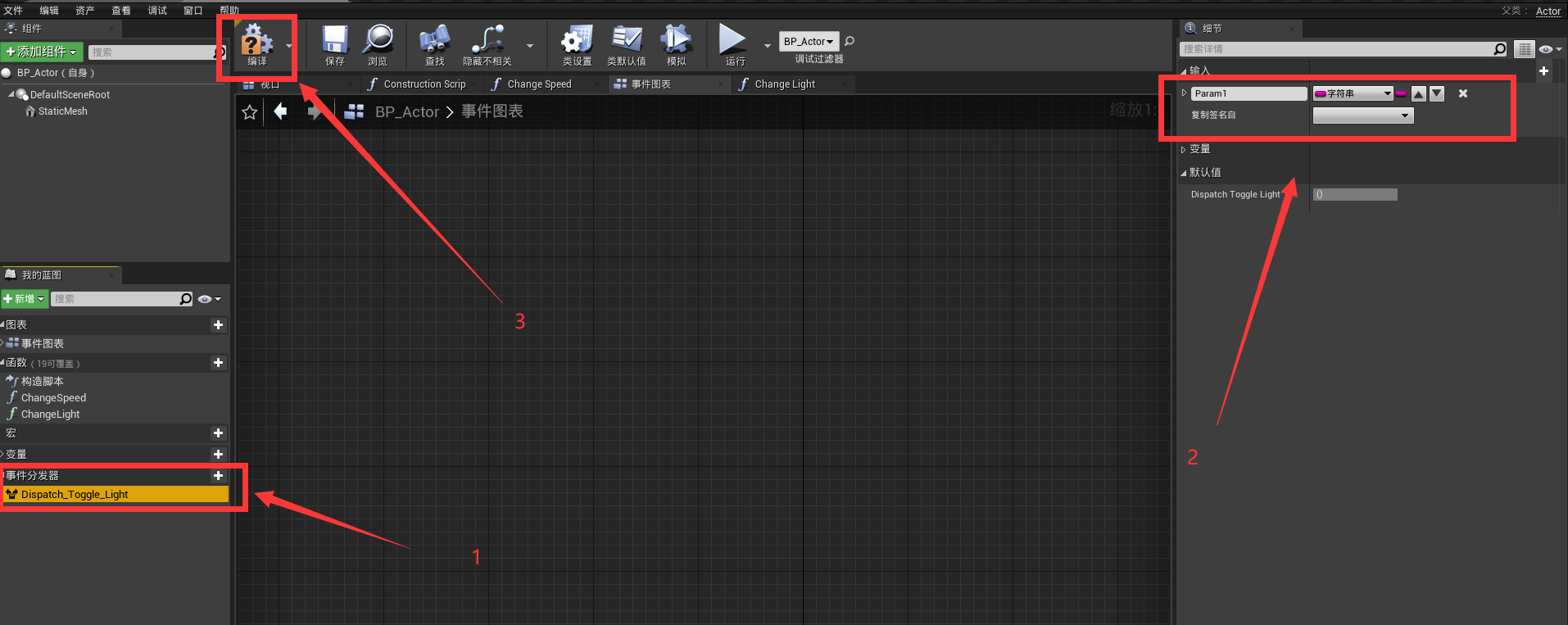Toggle the eye view options in My Blueprint

(x=208, y=299)
